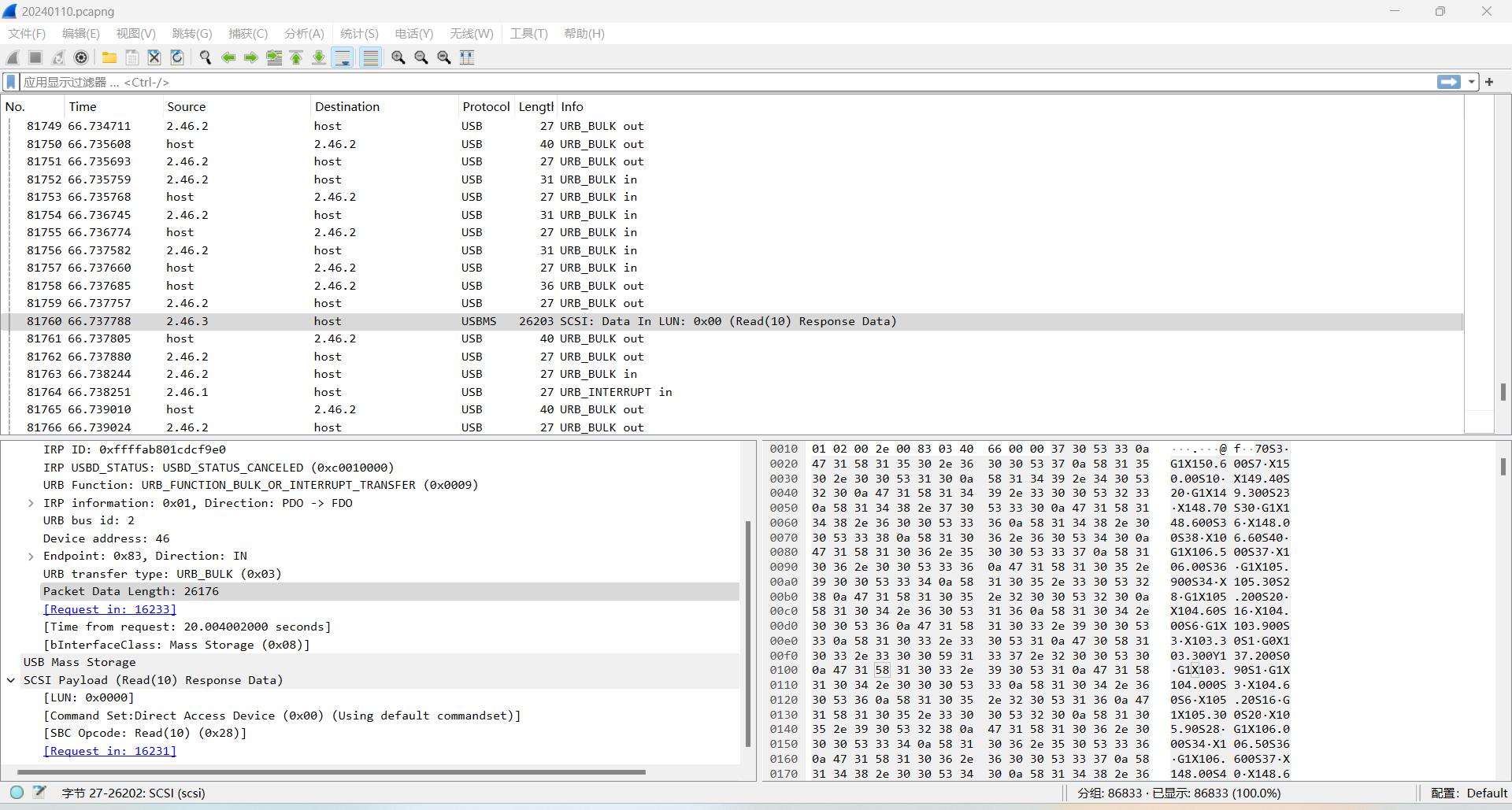Click the packet details horizontal scrollbar

click(x=331, y=772)
